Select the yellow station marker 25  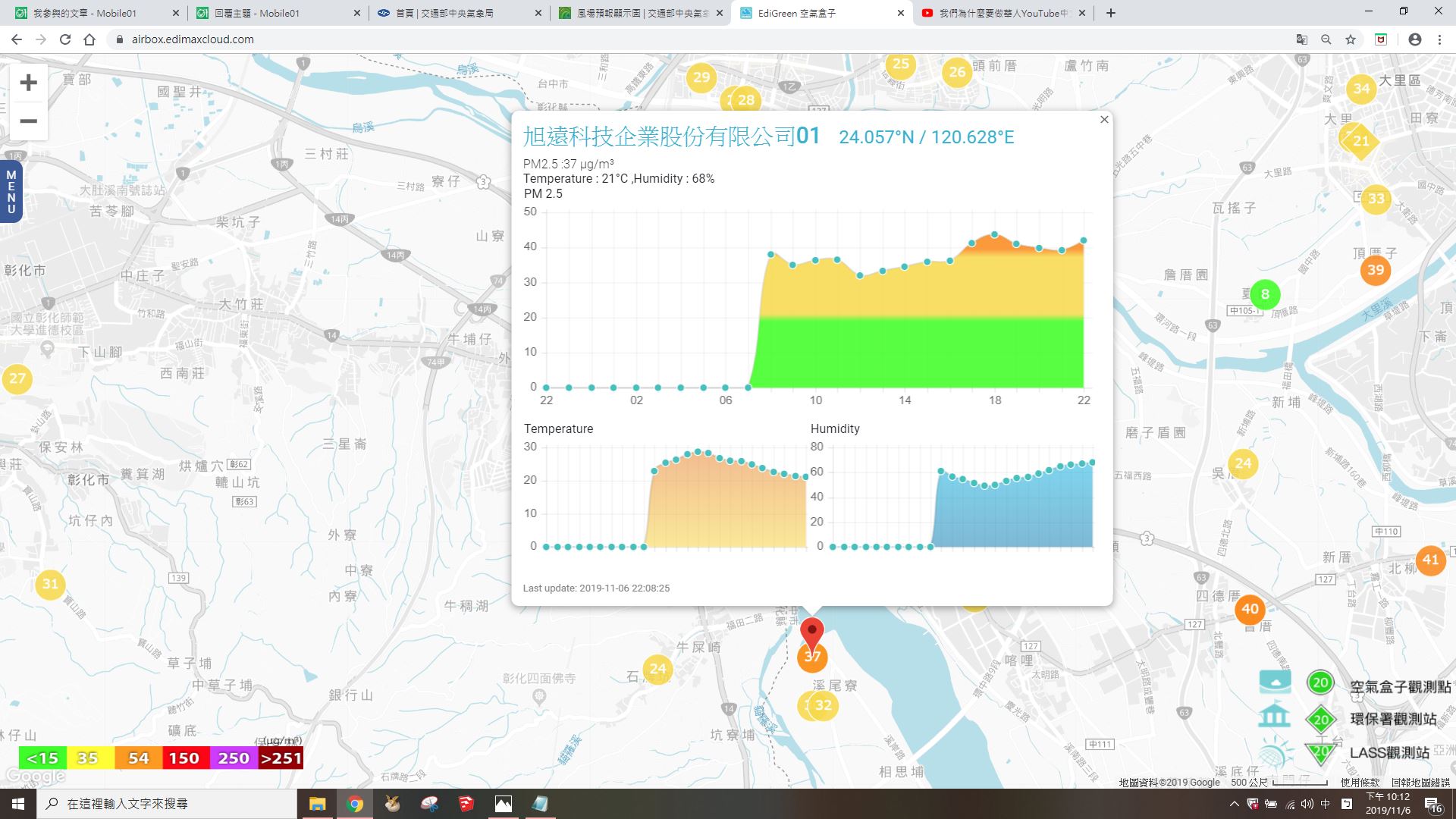click(901, 64)
